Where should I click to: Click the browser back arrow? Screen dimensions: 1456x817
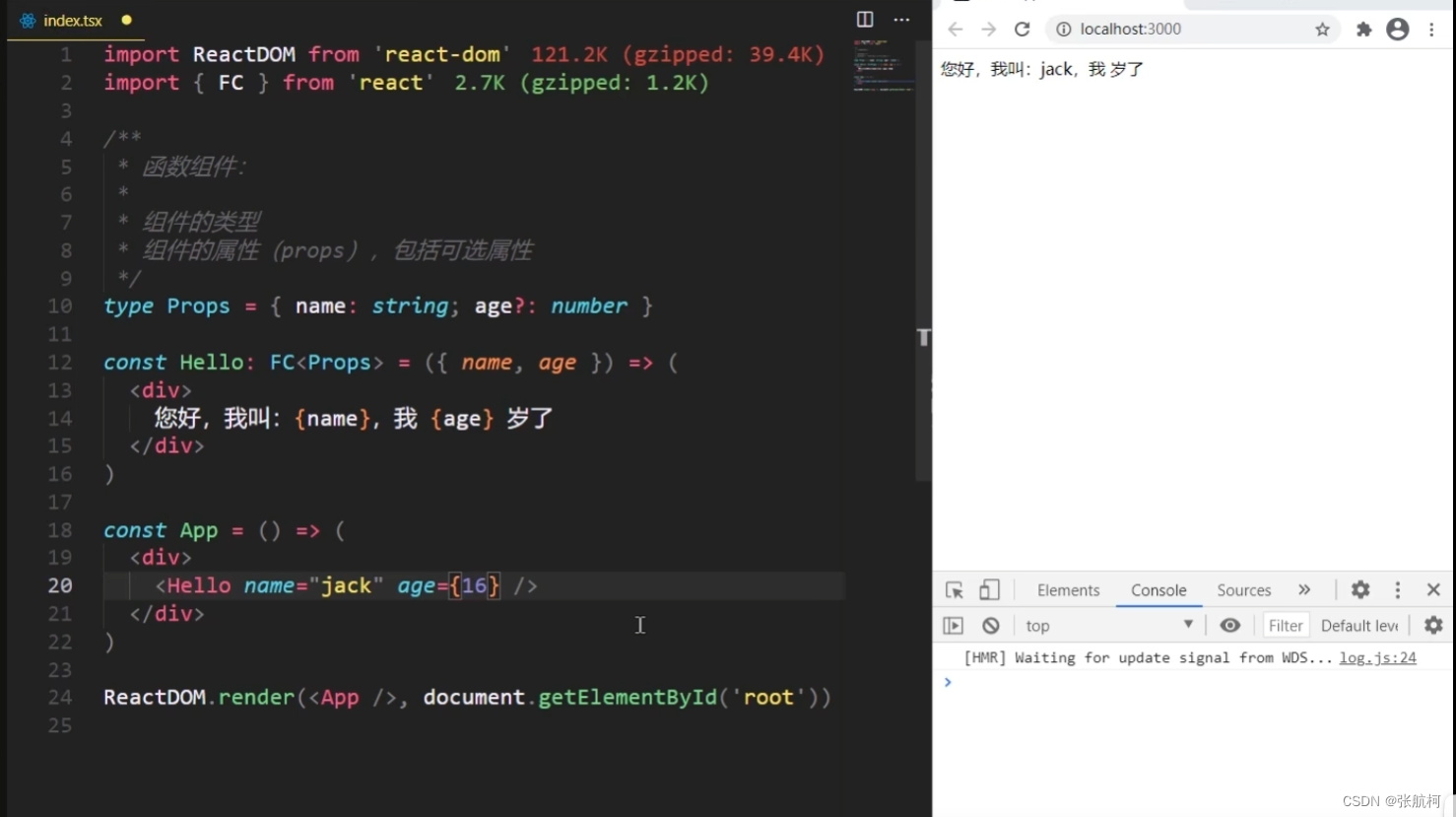click(955, 30)
